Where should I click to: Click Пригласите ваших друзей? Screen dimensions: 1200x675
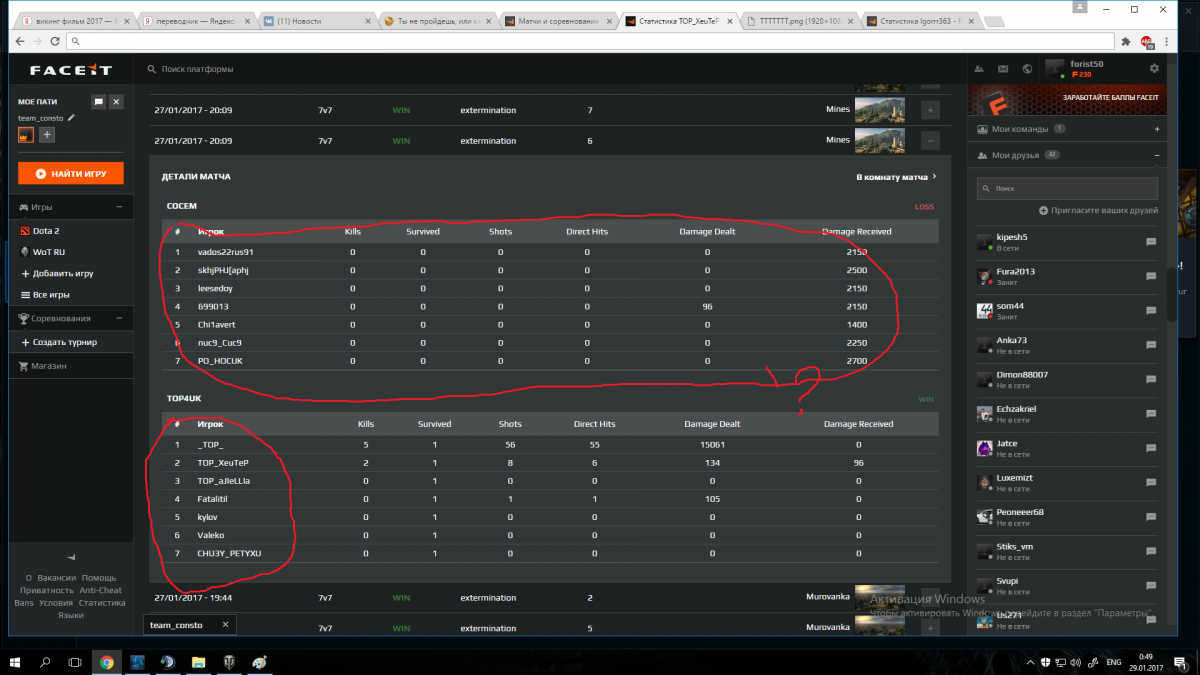coord(1098,210)
